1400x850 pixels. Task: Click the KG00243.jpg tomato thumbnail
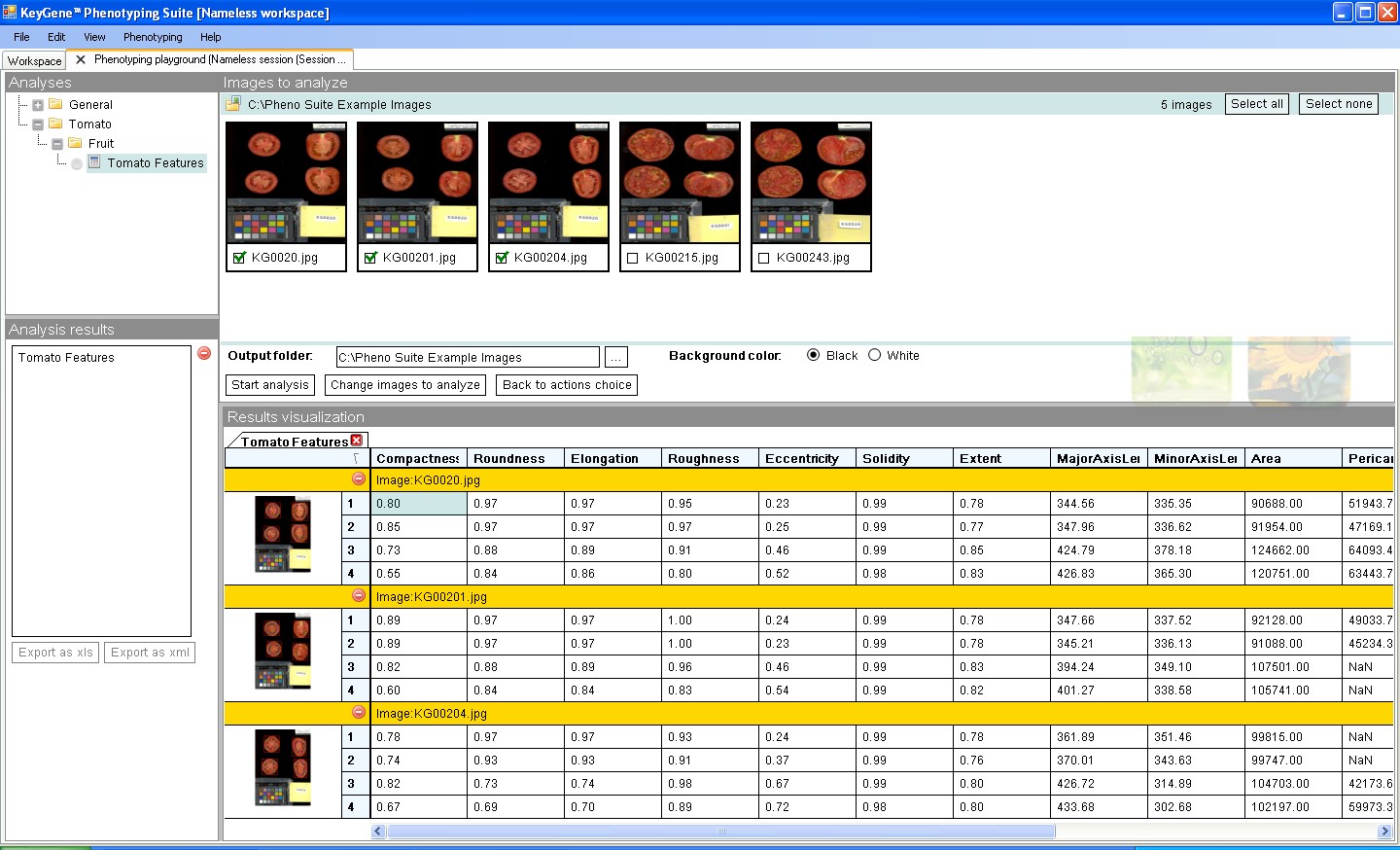(x=811, y=183)
